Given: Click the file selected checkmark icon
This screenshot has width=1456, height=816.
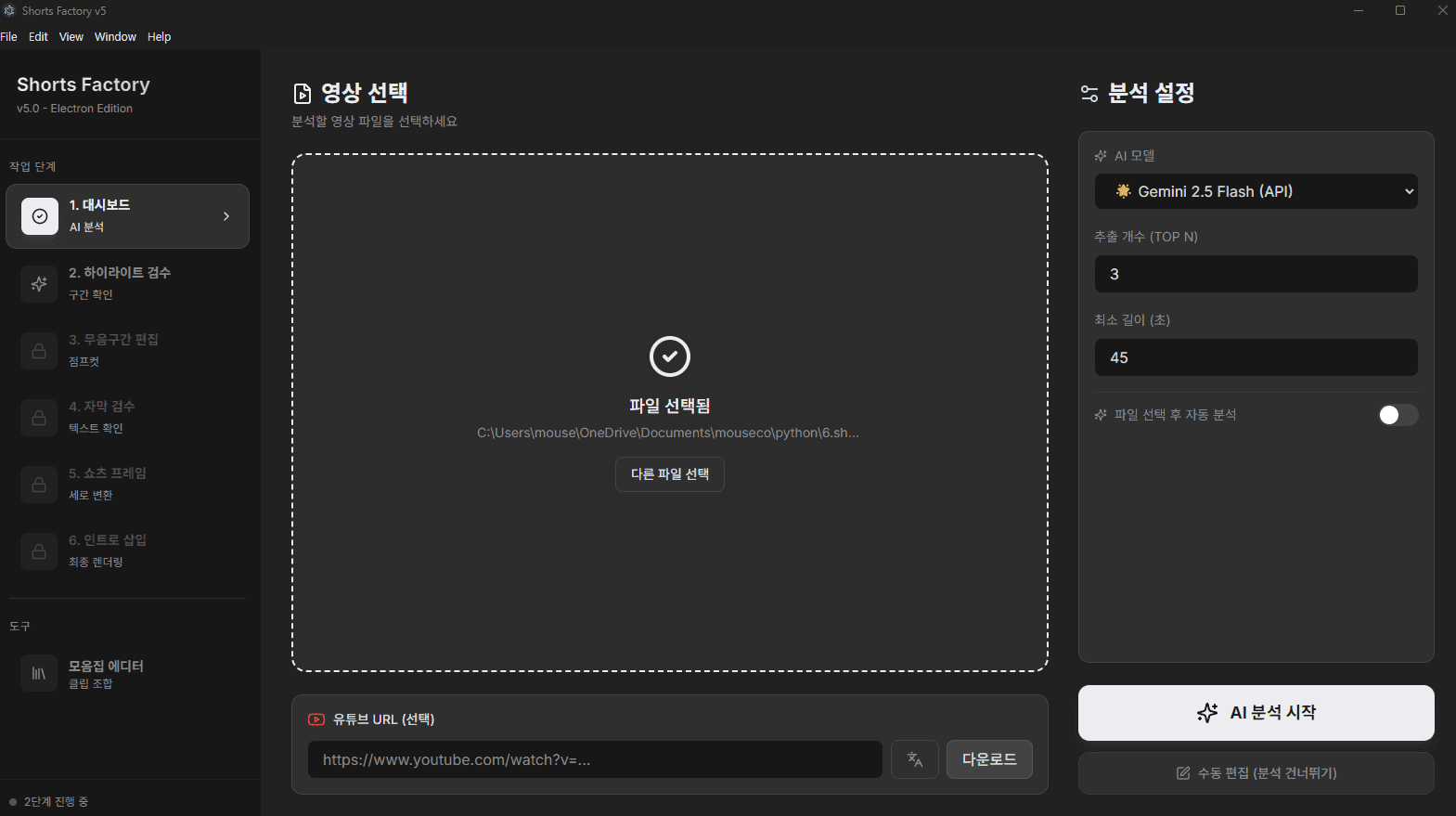Looking at the screenshot, I should click(x=669, y=356).
